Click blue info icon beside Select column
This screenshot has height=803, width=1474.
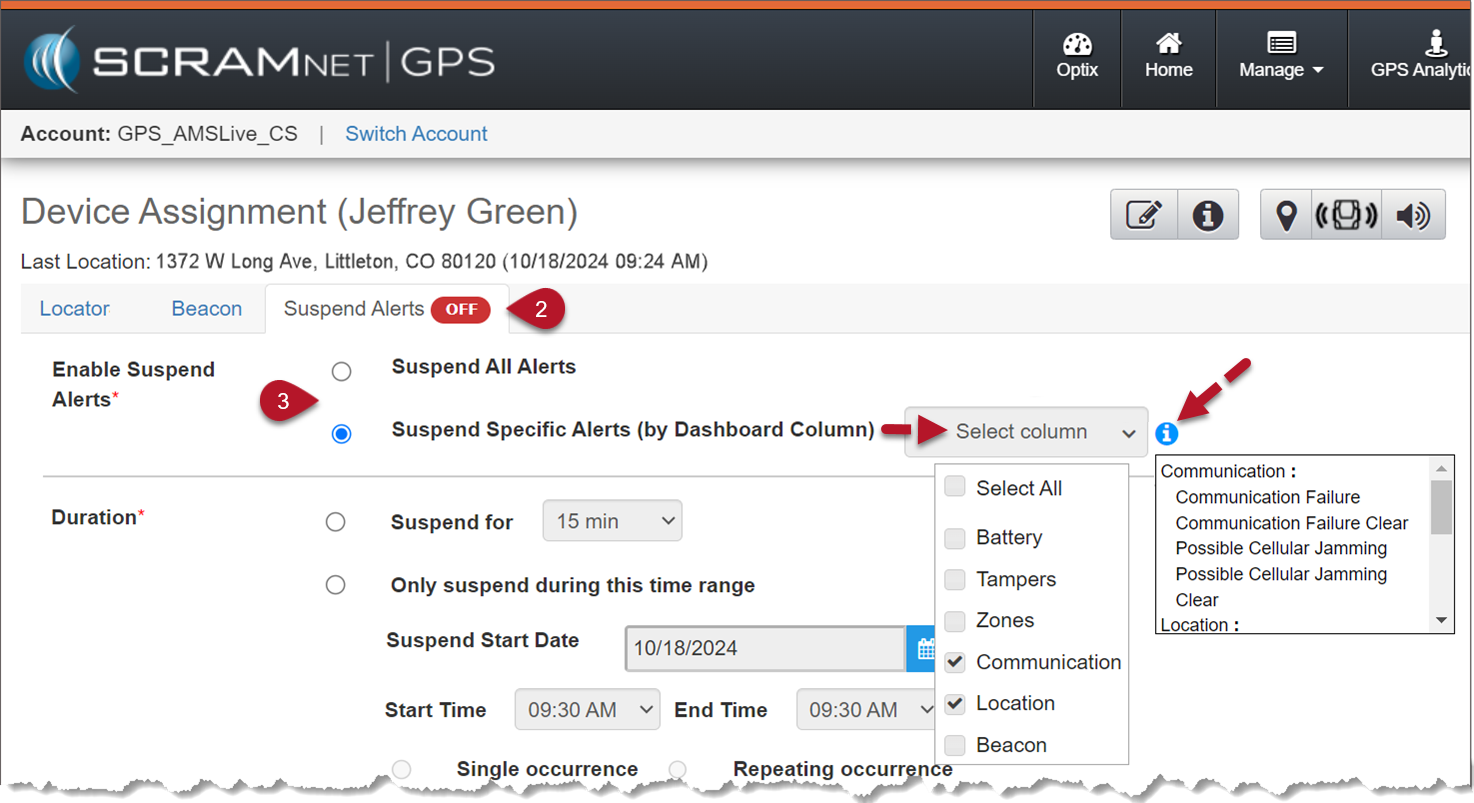pos(1166,434)
